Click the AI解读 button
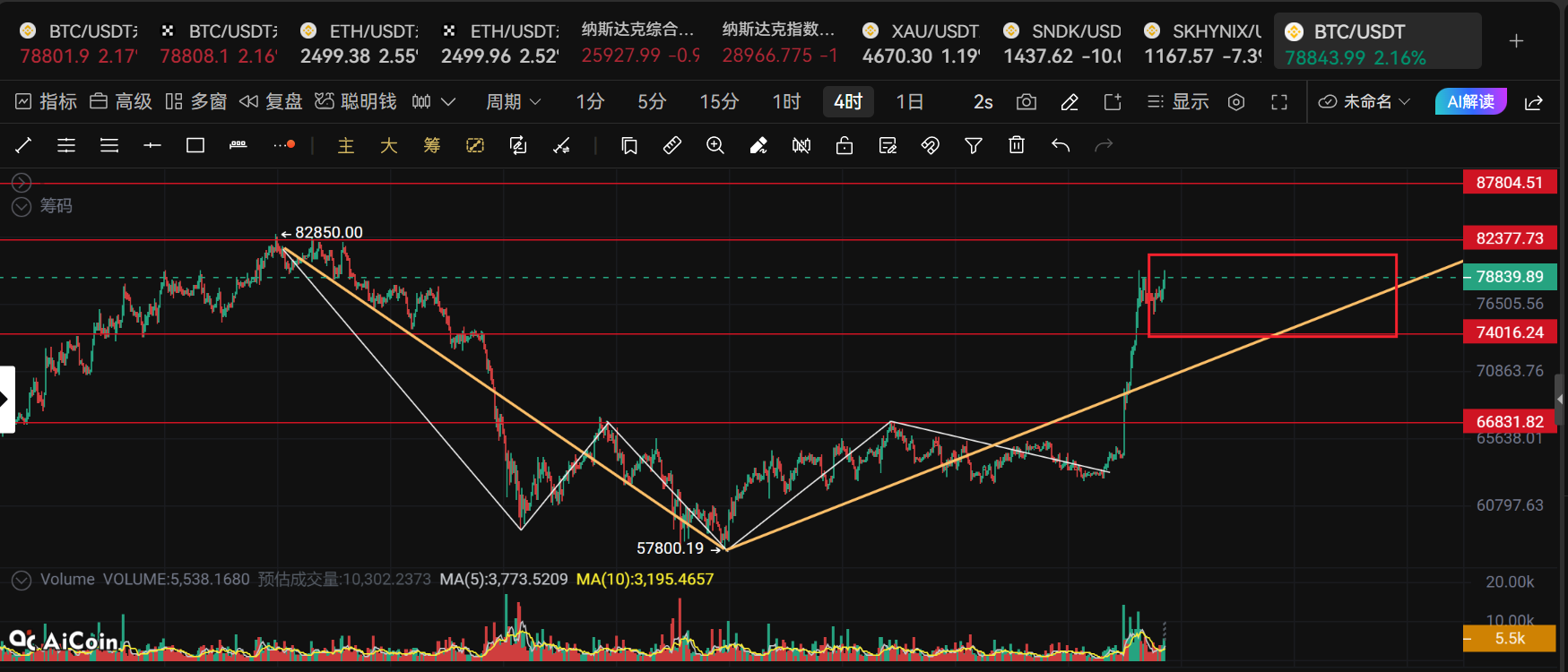Viewport: 1568px width, 672px height. tap(1471, 102)
